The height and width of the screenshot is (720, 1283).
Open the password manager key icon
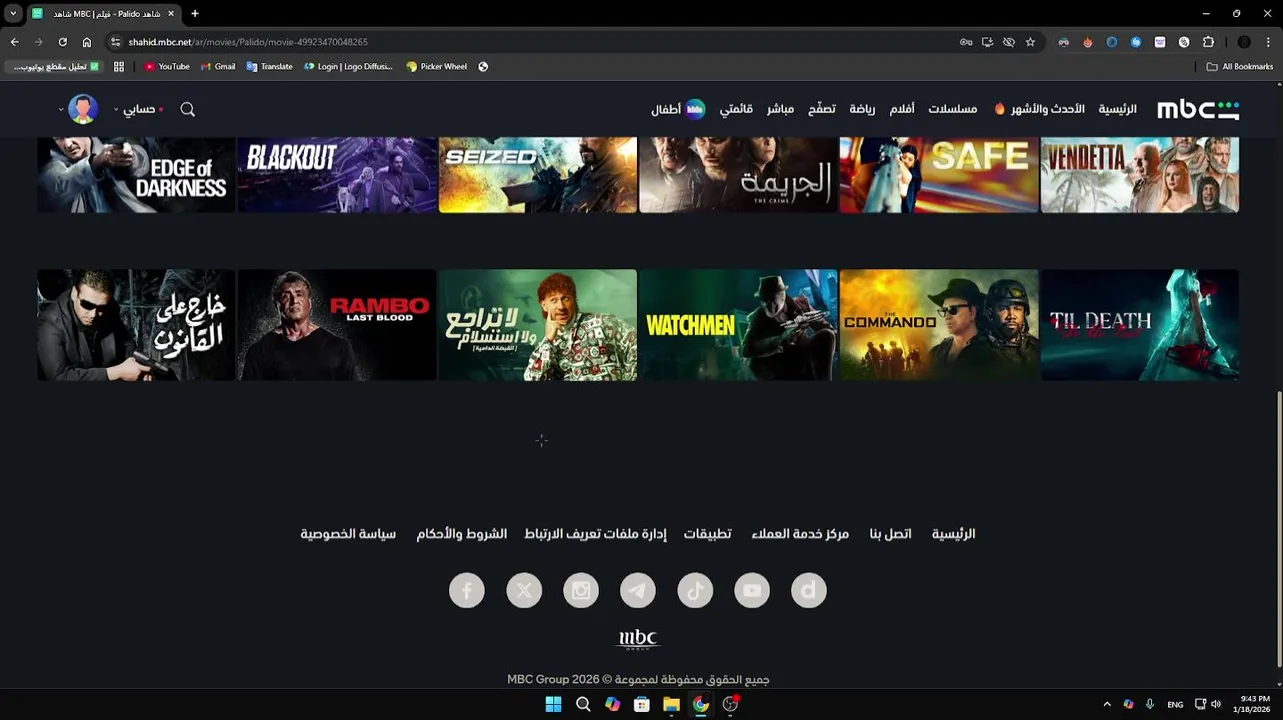pyautogui.click(x=966, y=42)
